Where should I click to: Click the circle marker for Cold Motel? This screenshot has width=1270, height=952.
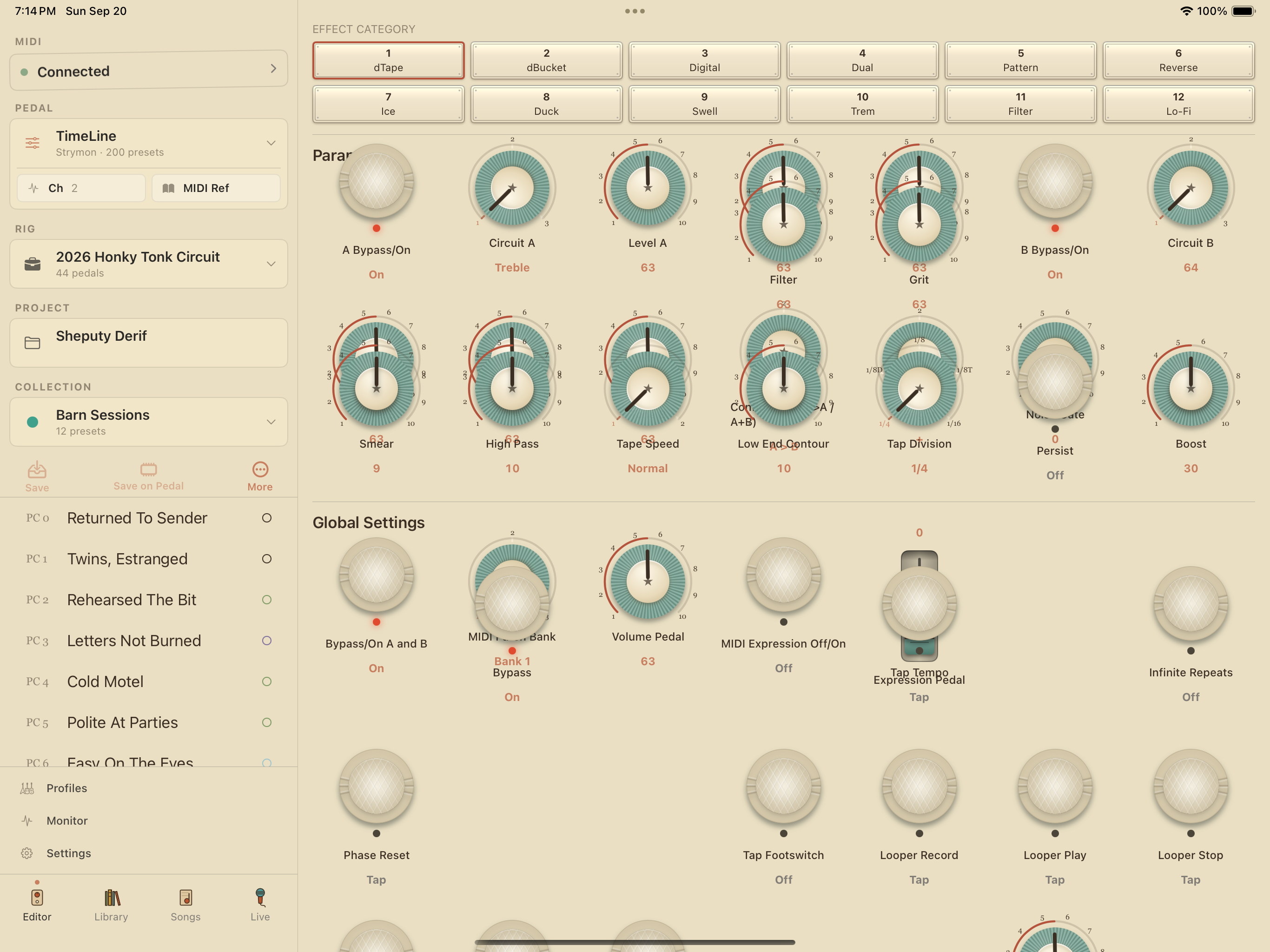click(x=266, y=681)
